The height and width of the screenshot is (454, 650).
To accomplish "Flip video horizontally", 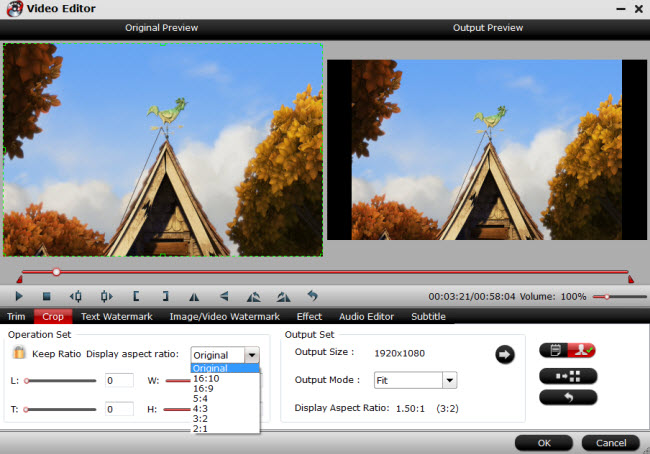I will point(194,296).
